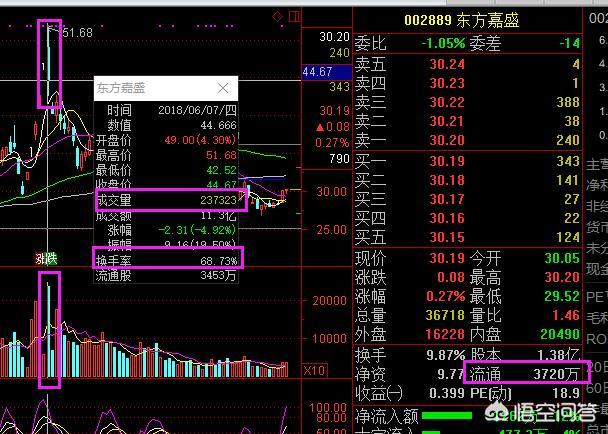Screen dimensions: 608x434
Task: Click the popup 流通股 value 3453万
Action: (218, 276)
